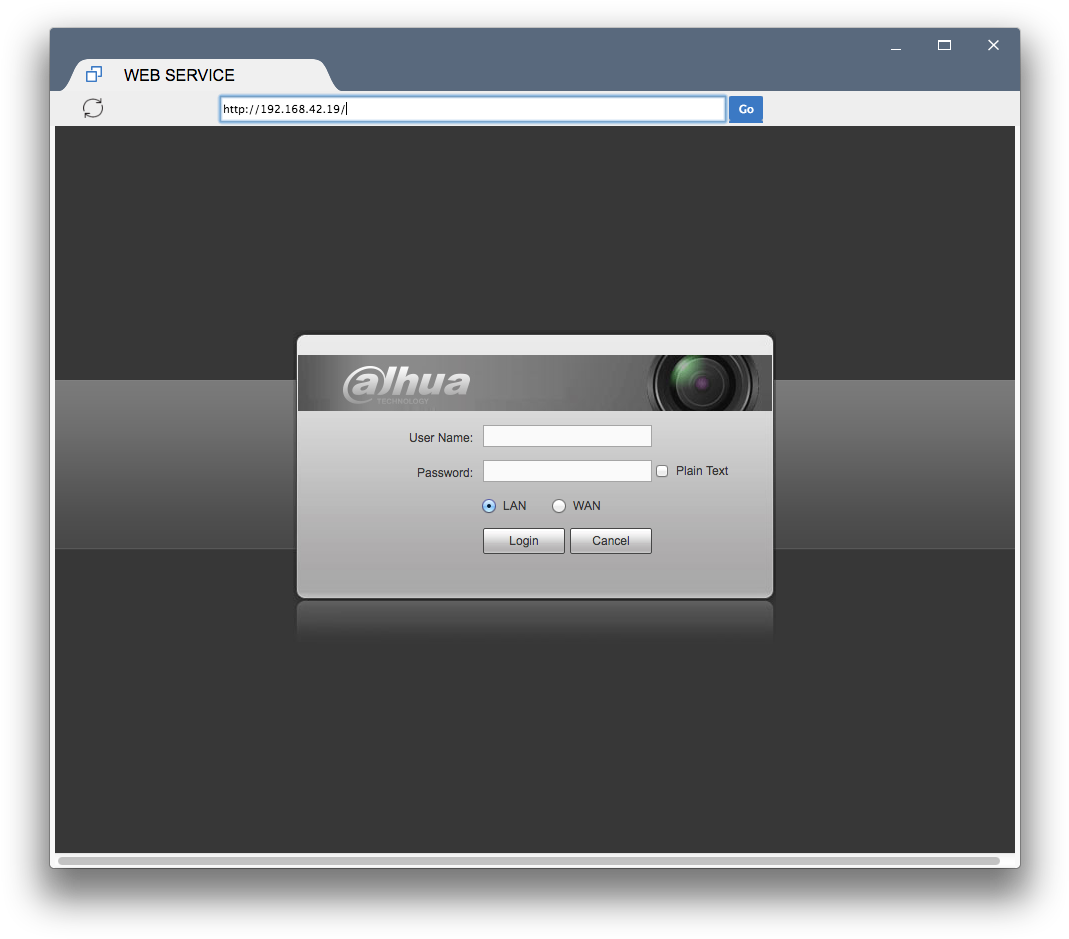Image resolution: width=1069 pixels, height=939 pixels.
Task: Click the window icon on the WEB SERVICE tab
Action: point(94,74)
